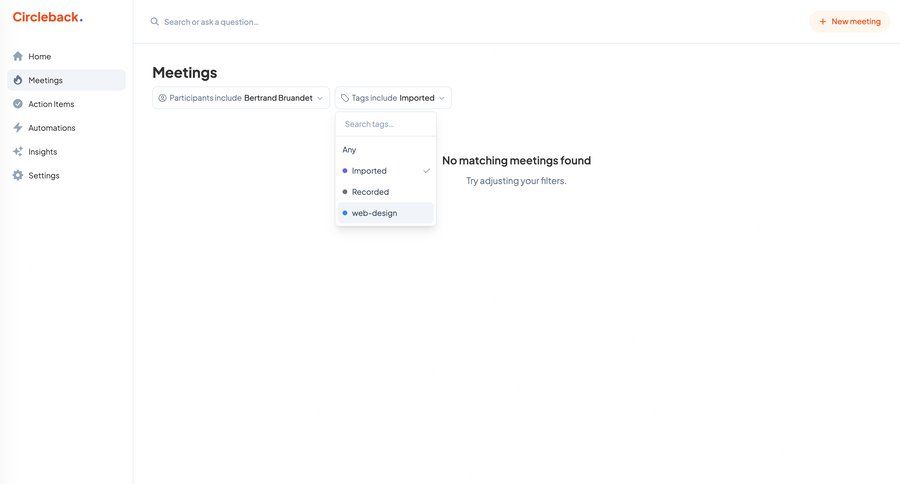Screen dimensions: 900x484
Task: Select the Recorded tag option
Action: point(385,192)
